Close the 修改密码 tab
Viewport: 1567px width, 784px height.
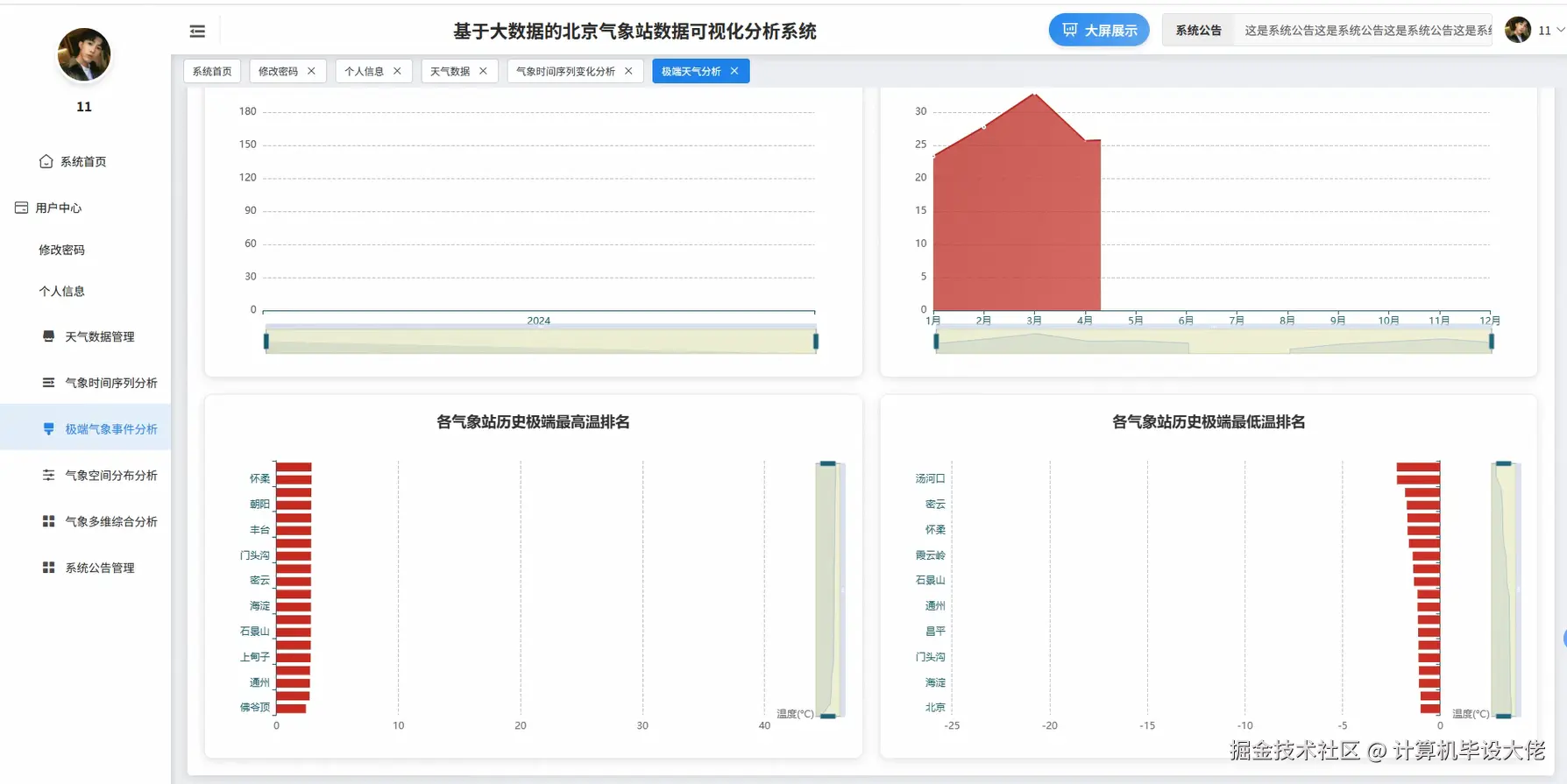[x=311, y=71]
